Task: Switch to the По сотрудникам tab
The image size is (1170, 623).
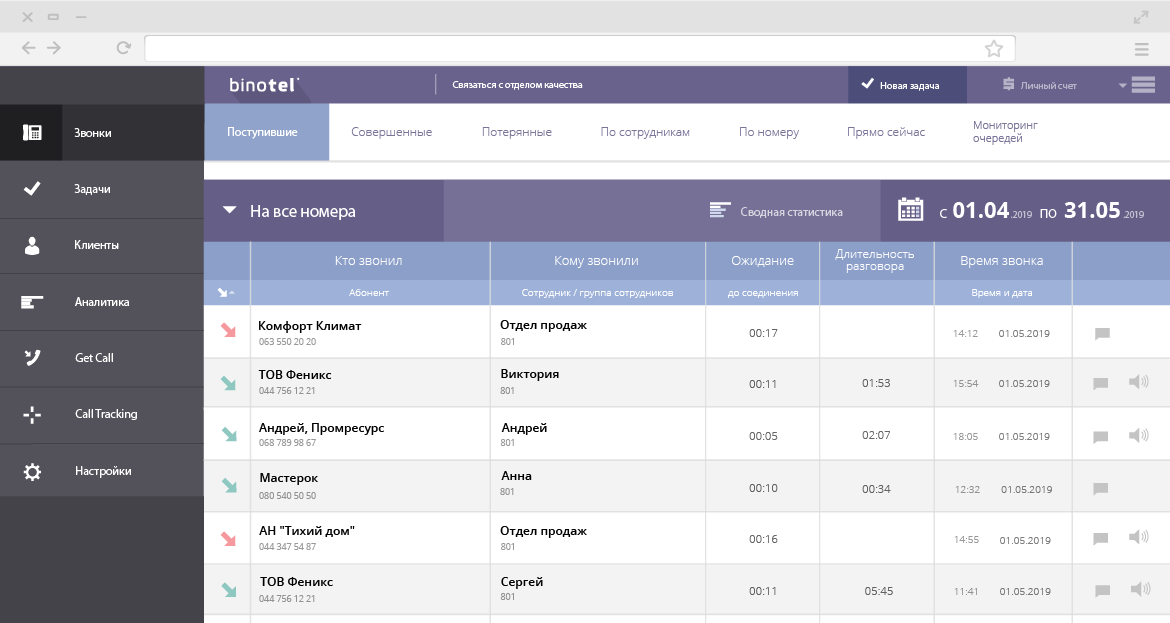Action: 645,132
